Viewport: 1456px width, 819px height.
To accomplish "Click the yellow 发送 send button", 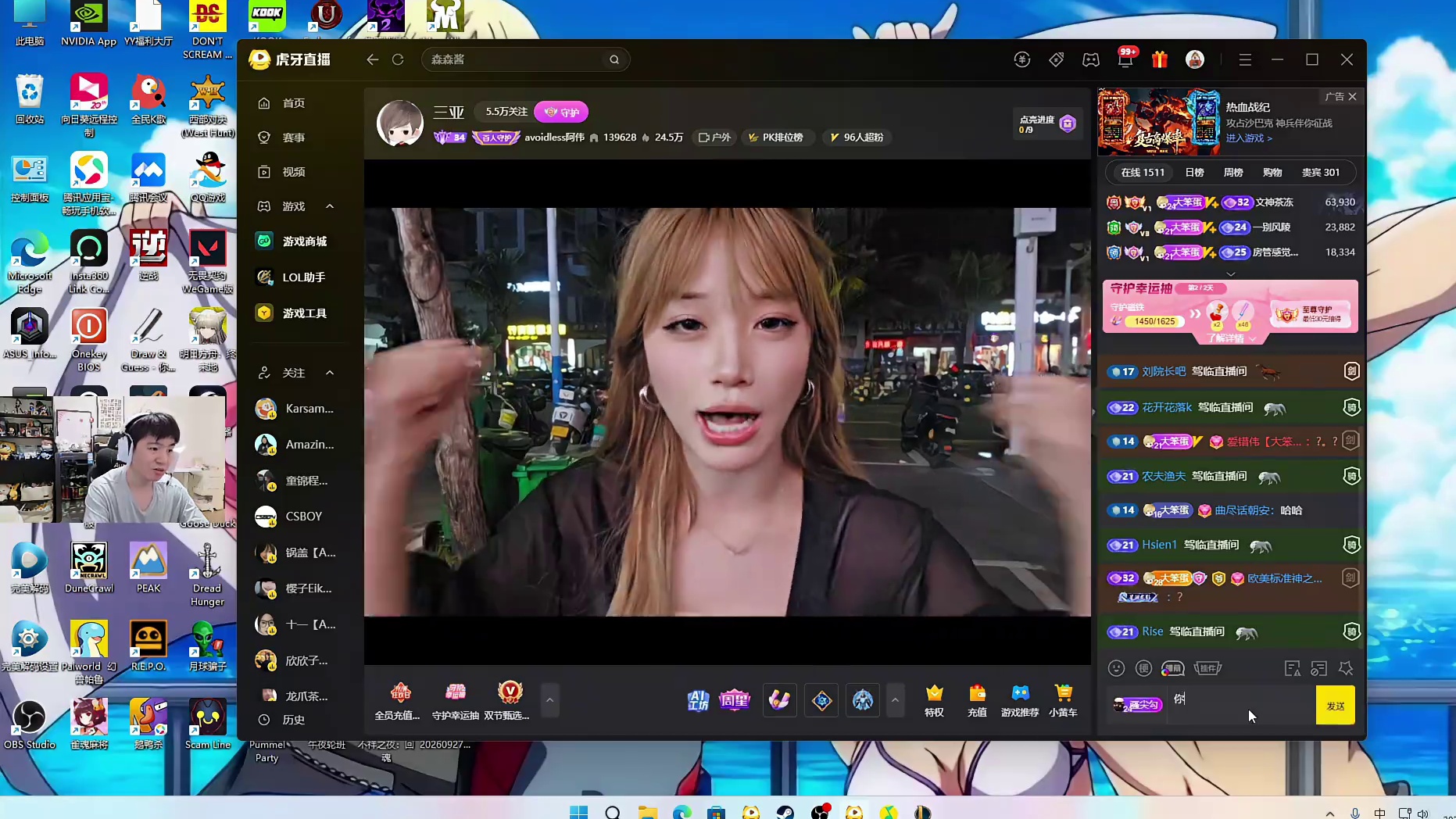I will pos(1336,705).
